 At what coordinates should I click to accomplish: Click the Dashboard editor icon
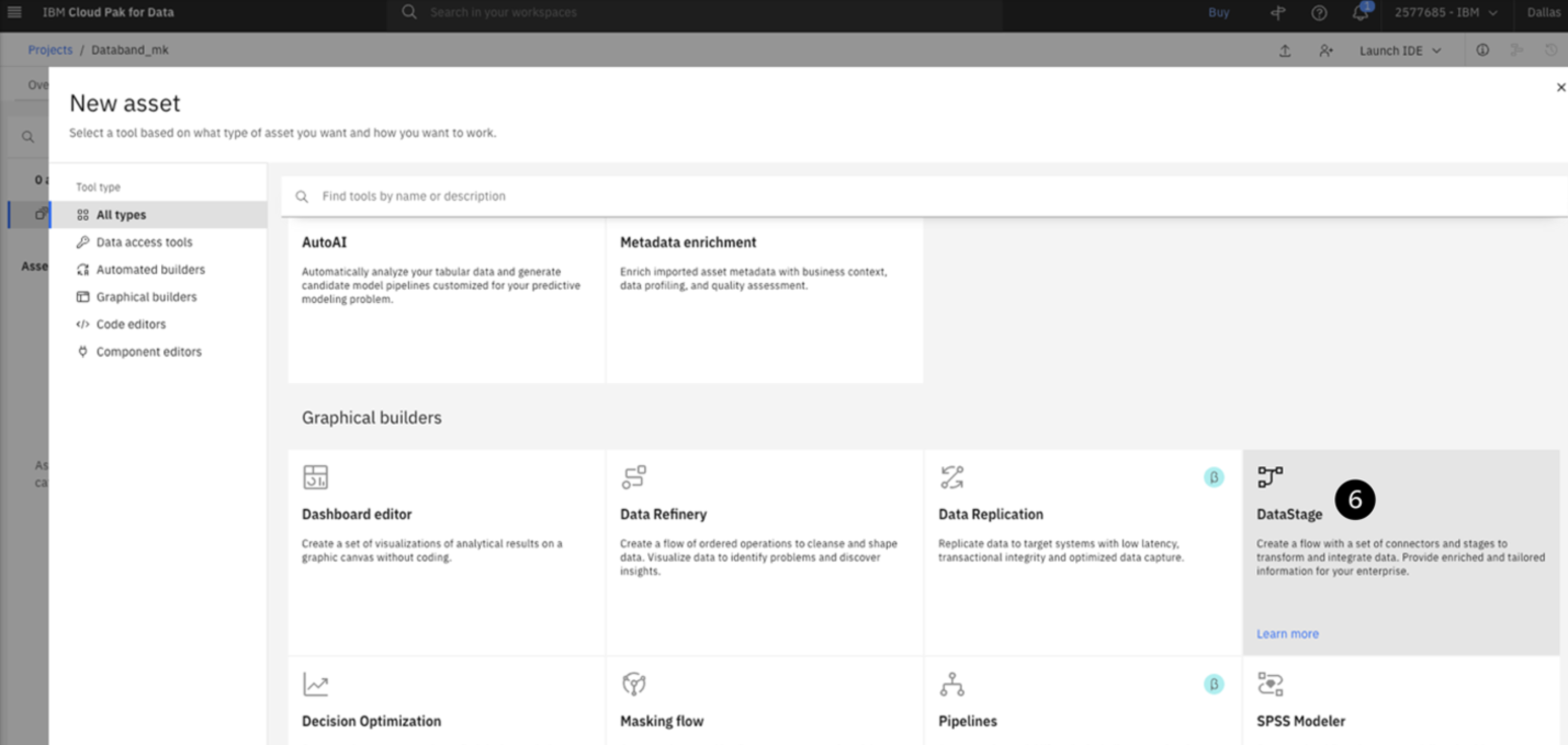(315, 477)
